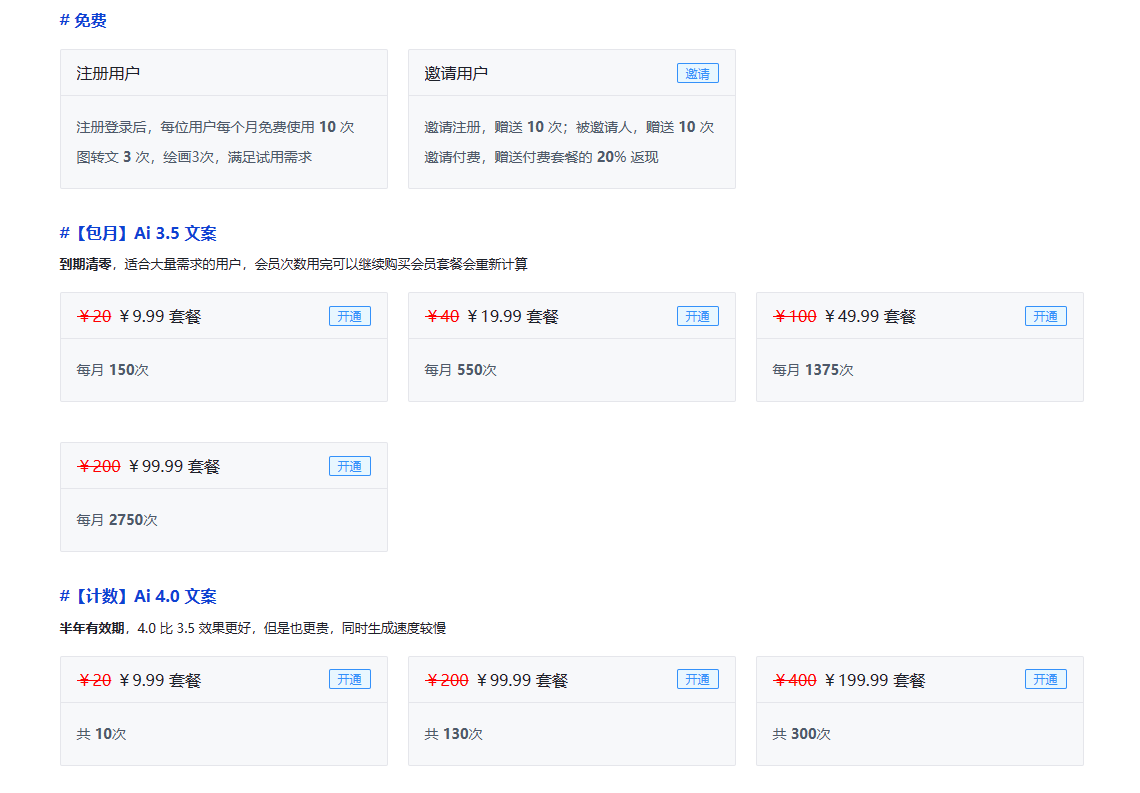Select the 【计数】Ai 4.0 文案 heading
Viewport: 1140px width, 793px height.
point(138,596)
